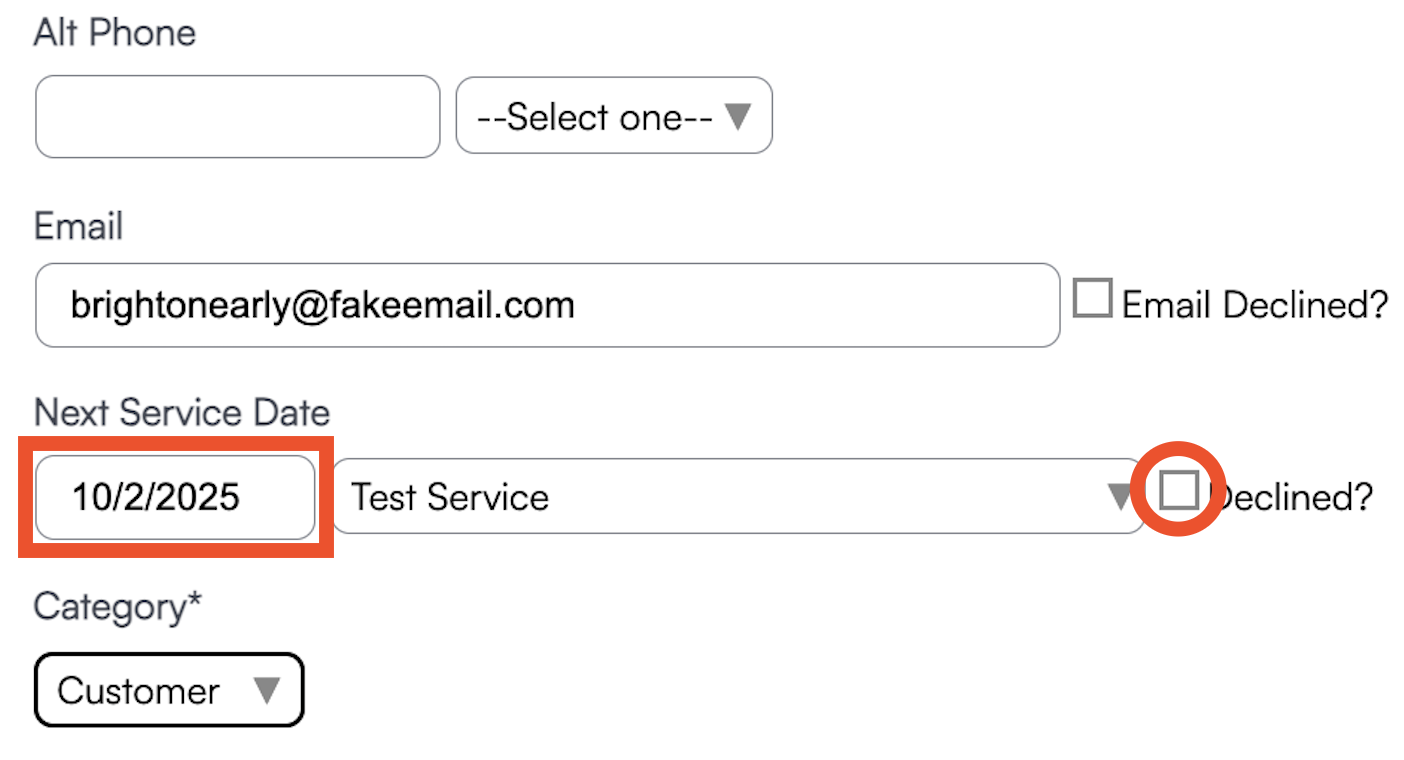The width and height of the screenshot is (1404, 760).
Task: Click the Email address input field
Action: 546,305
